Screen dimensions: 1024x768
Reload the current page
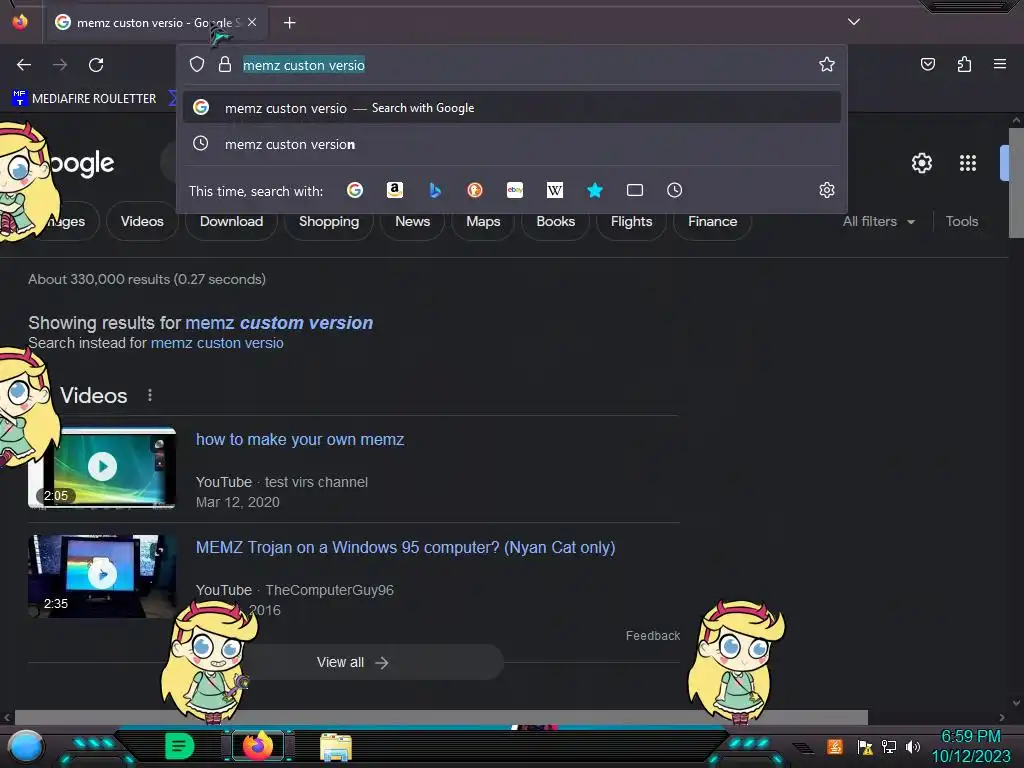(x=96, y=65)
